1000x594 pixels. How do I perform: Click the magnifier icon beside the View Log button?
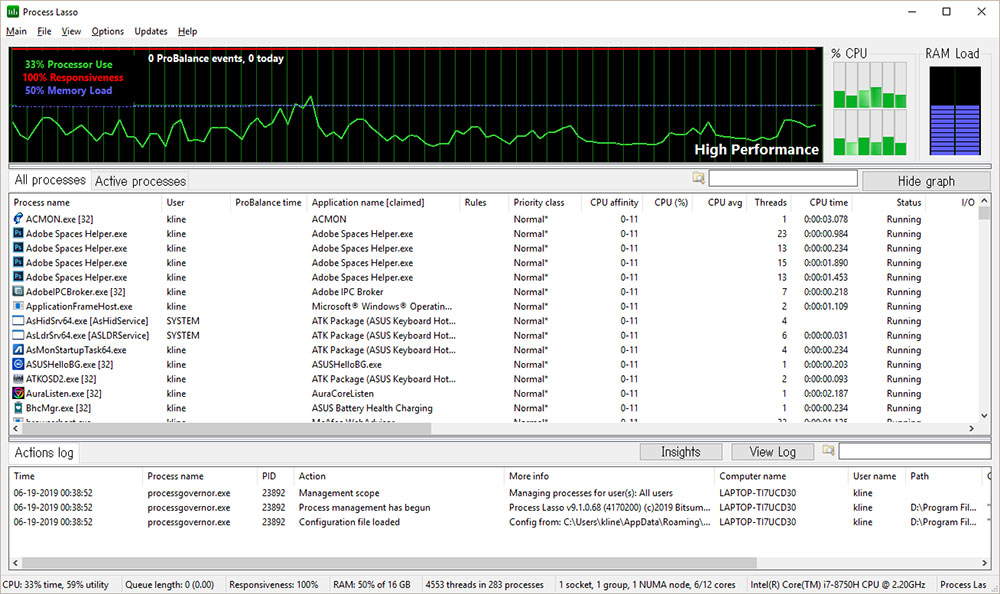(827, 451)
